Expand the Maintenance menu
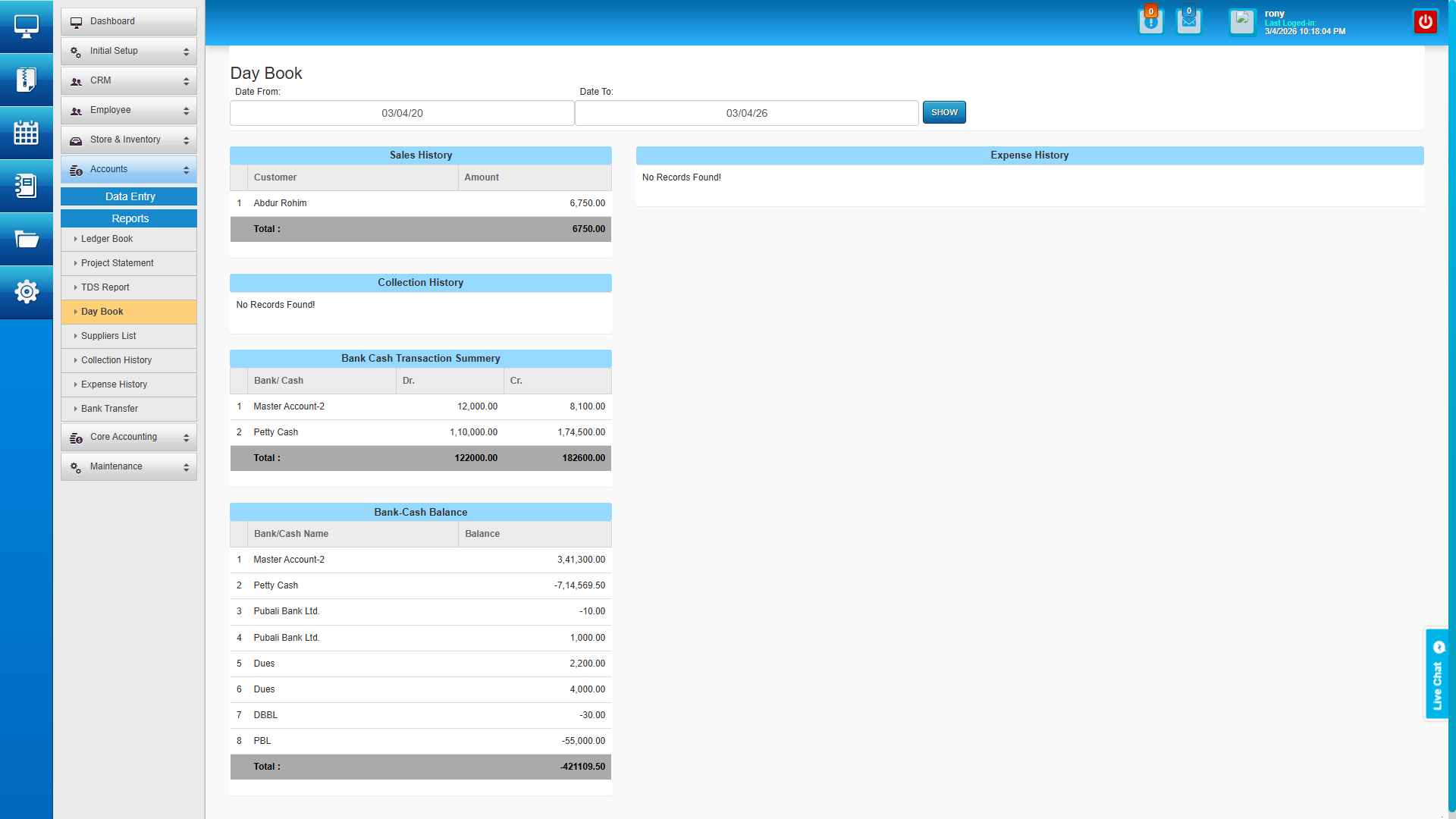This screenshot has height=819, width=1456. tap(129, 467)
